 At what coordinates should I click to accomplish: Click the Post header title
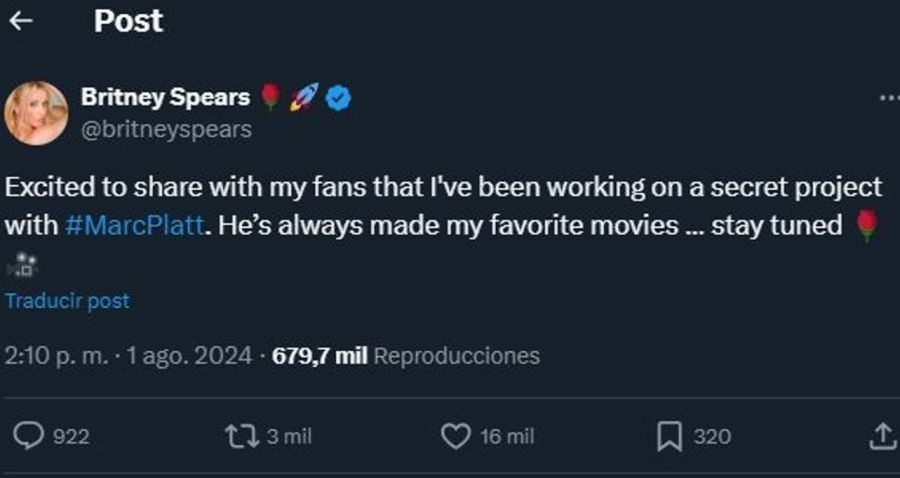[x=128, y=21]
